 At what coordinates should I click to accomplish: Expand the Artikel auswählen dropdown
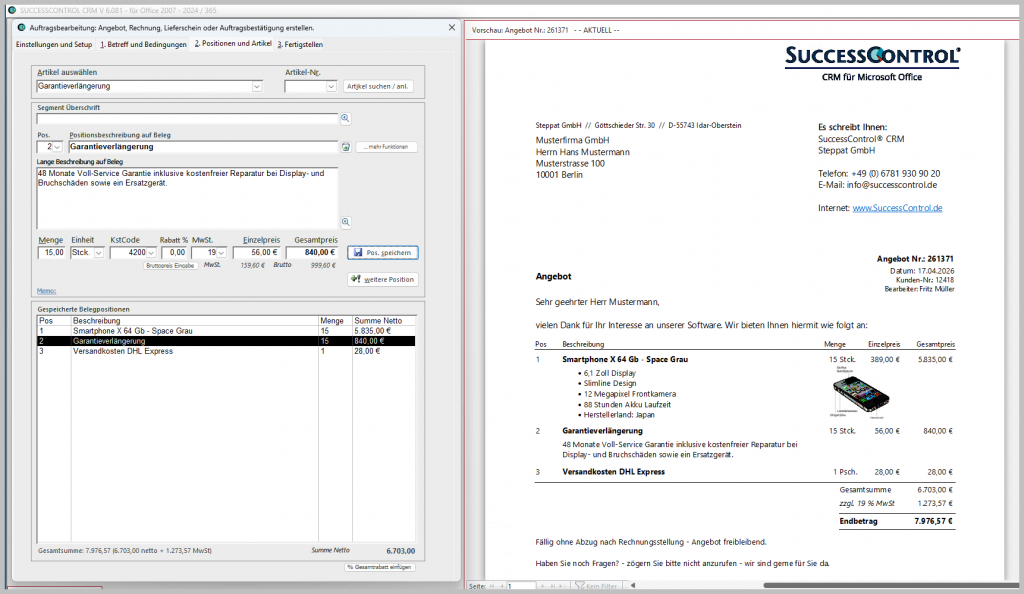pos(257,87)
